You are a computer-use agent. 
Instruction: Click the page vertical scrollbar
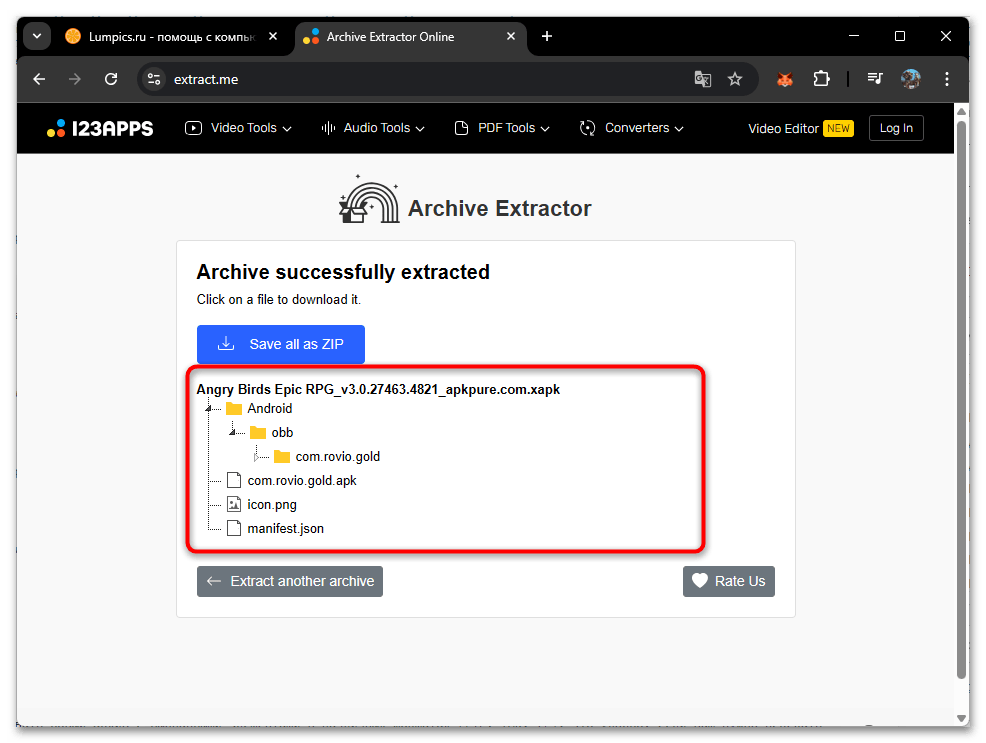(x=961, y=399)
